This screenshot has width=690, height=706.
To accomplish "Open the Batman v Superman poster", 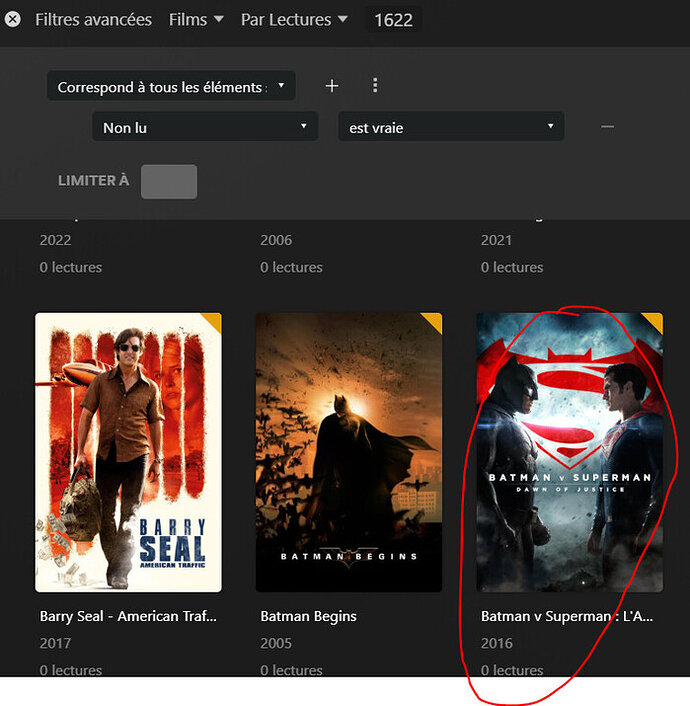I will (x=570, y=452).
